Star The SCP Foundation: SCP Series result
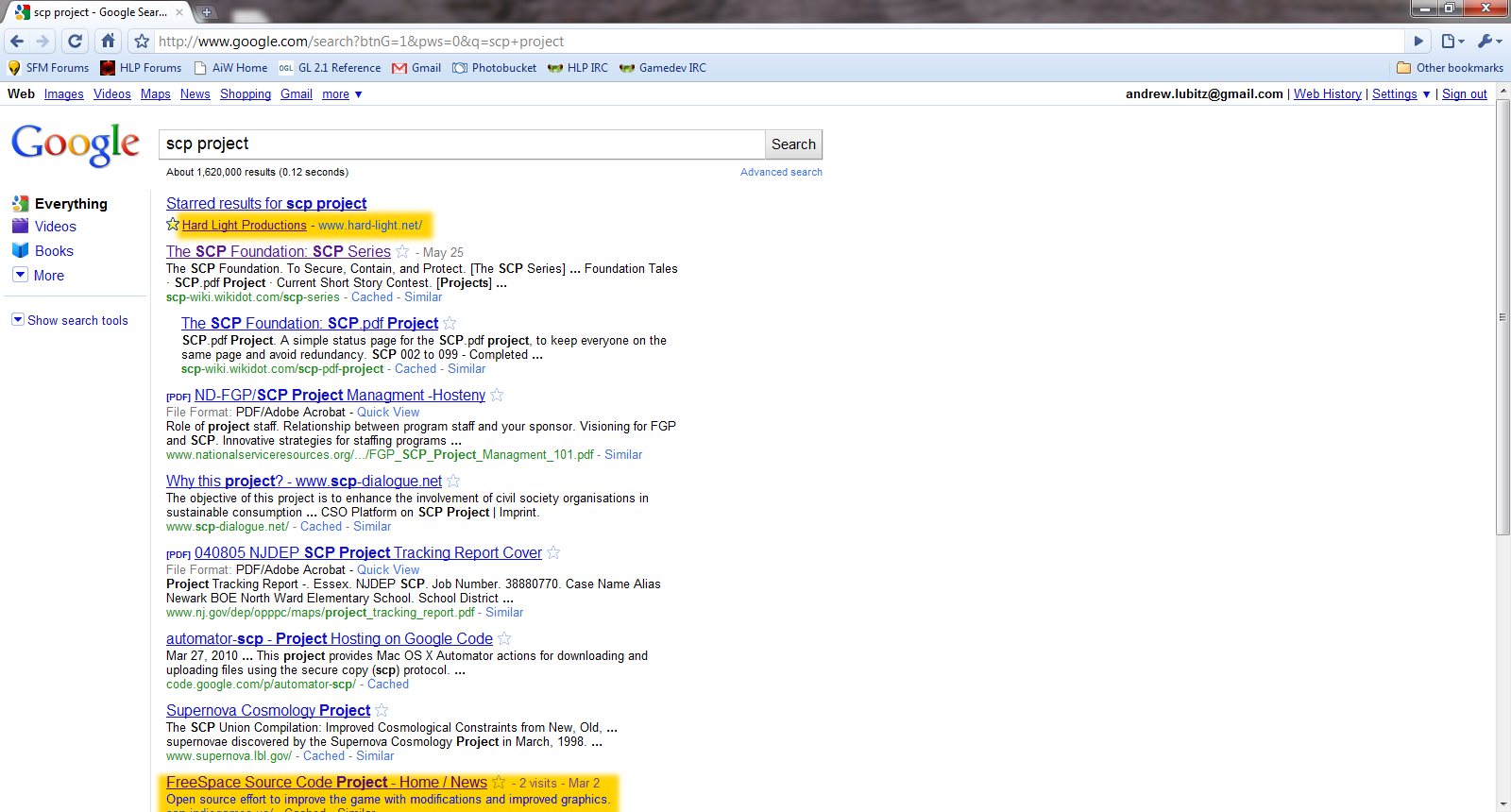Image resolution: width=1511 pixels, height=812 pixels. click(402, 251)
